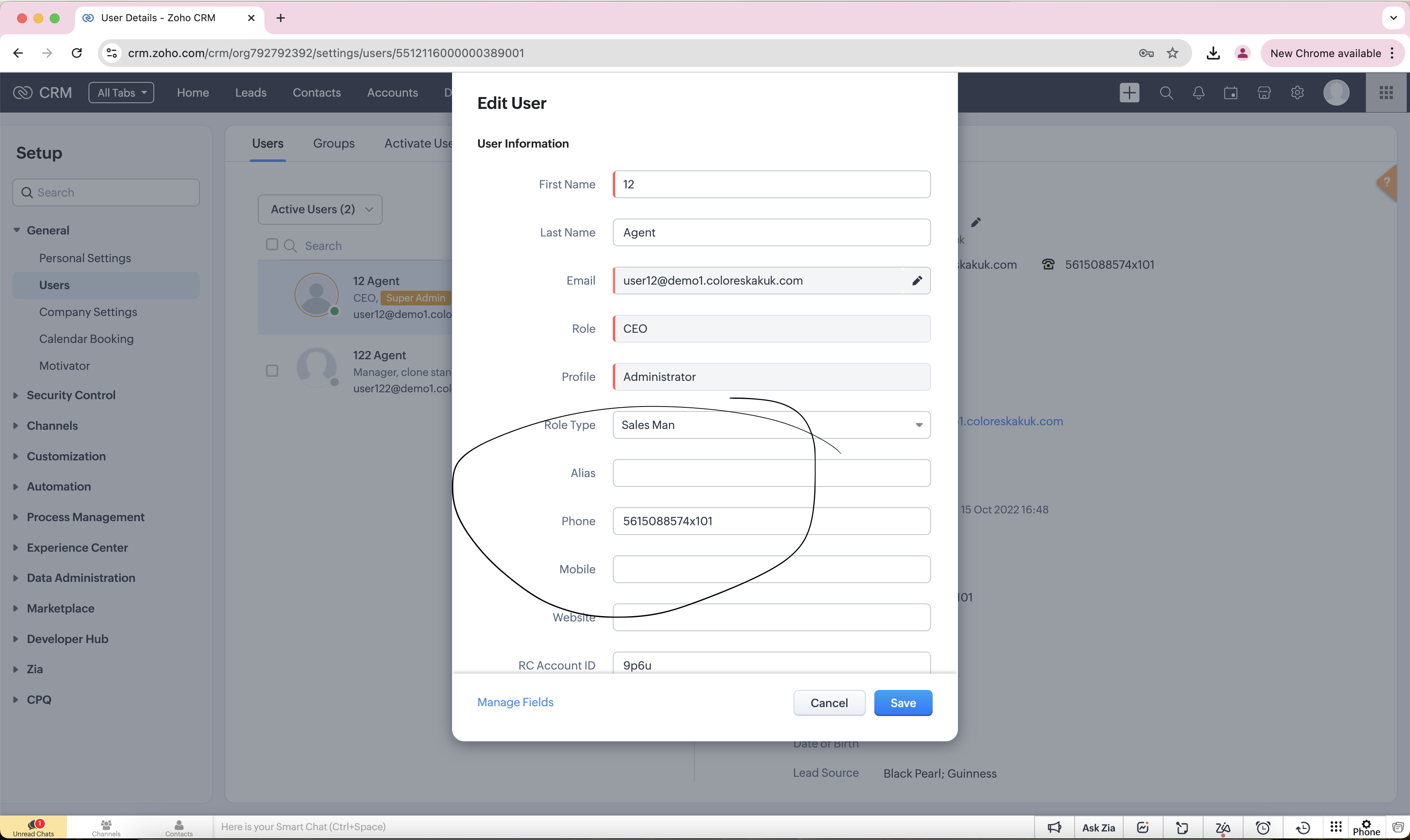
Task: Expand Automation section
Action: [x=16, y=486]
